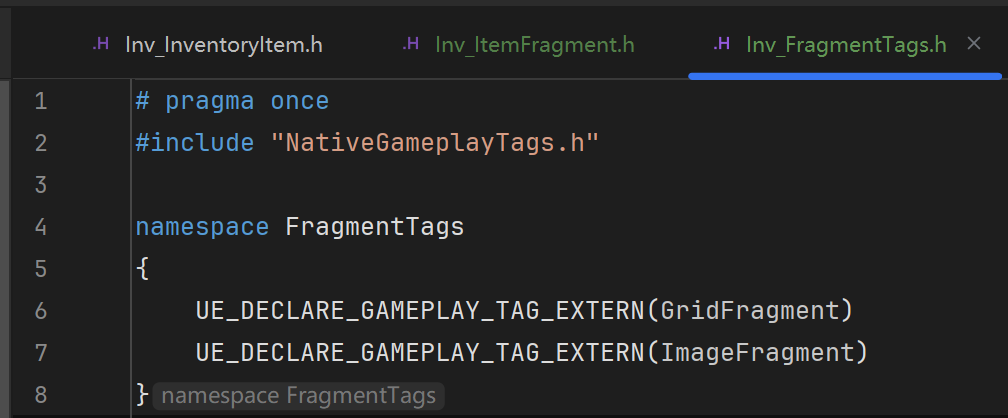Open the Inv_ItemFragment.h tab
Screen dimensions: 1008x418
coord(534,44)
